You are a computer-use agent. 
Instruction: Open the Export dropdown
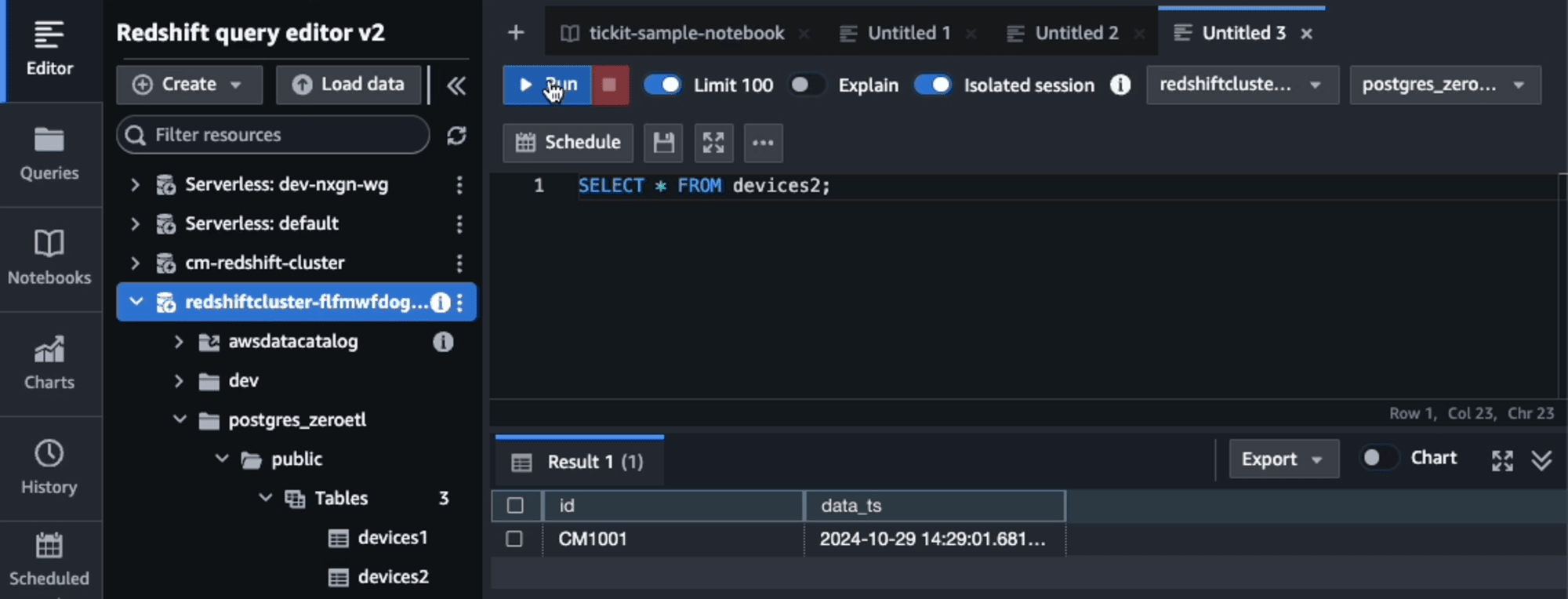[x=1283, y=459]
